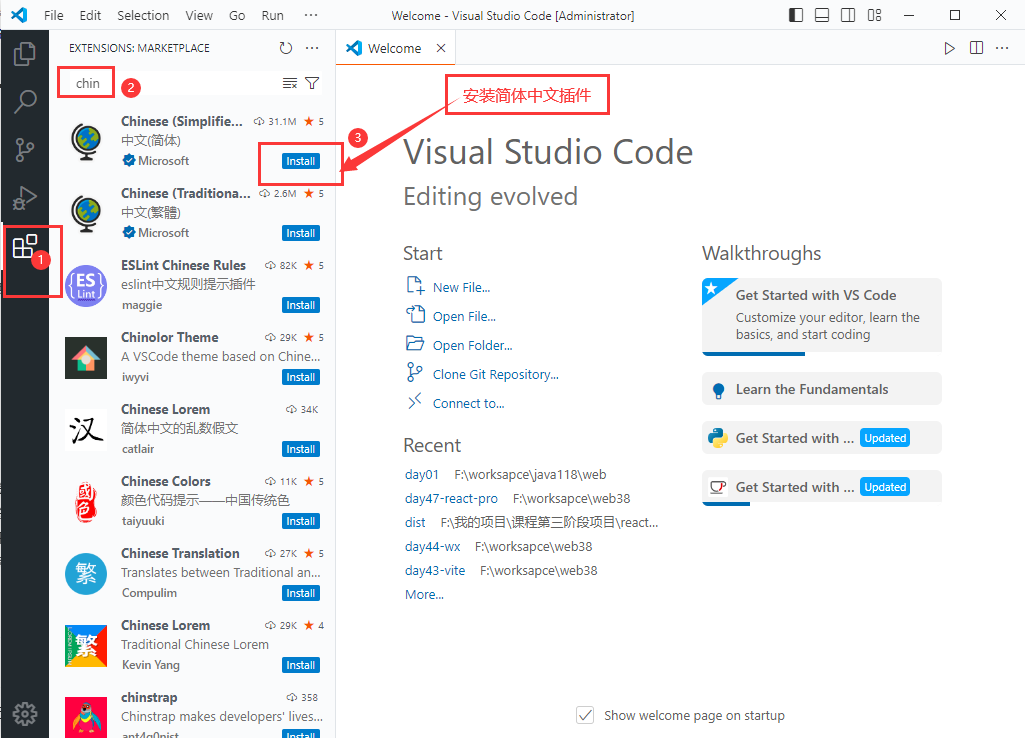This screenshot has height=738, width=1025.
Task: Open recent folder day44-wx
Action: point(433,546)
